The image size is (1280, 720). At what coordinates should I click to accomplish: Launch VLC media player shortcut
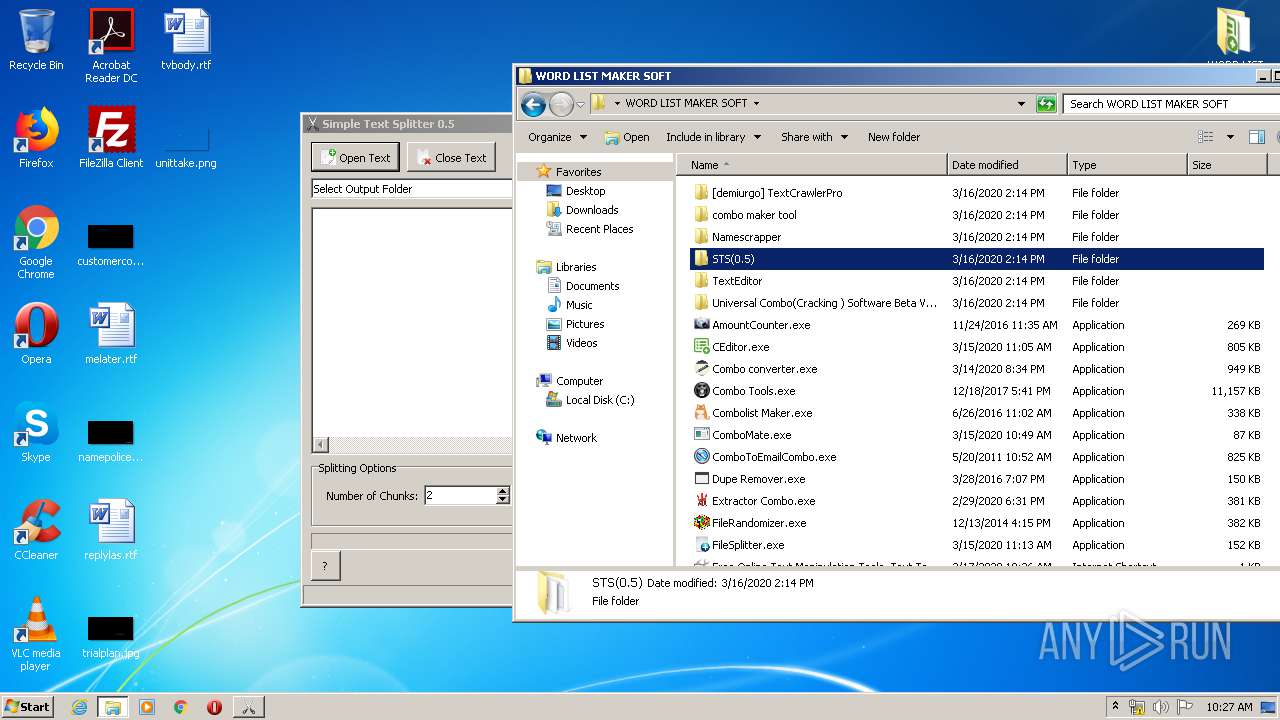(x=36, y=634)
